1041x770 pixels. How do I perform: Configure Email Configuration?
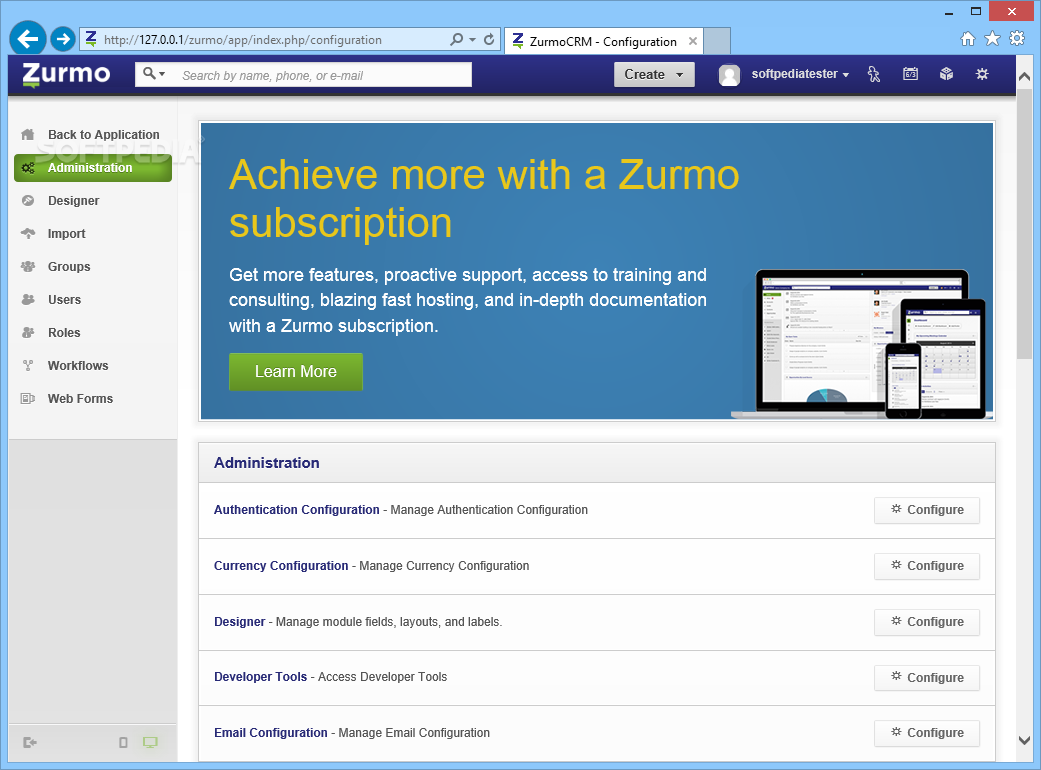point(927,733)
